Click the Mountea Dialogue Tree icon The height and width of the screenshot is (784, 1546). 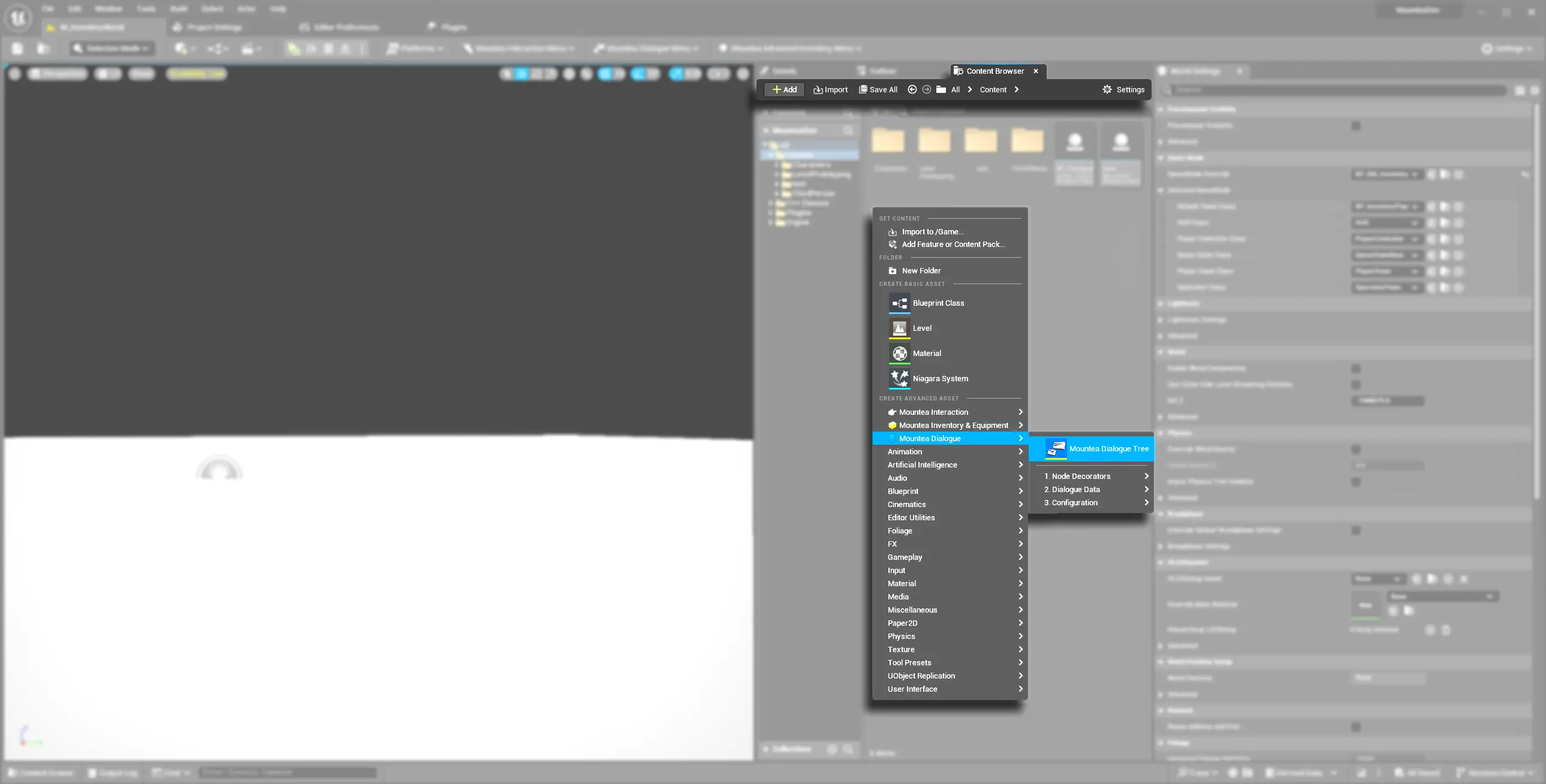click(x=1056, y=448)
